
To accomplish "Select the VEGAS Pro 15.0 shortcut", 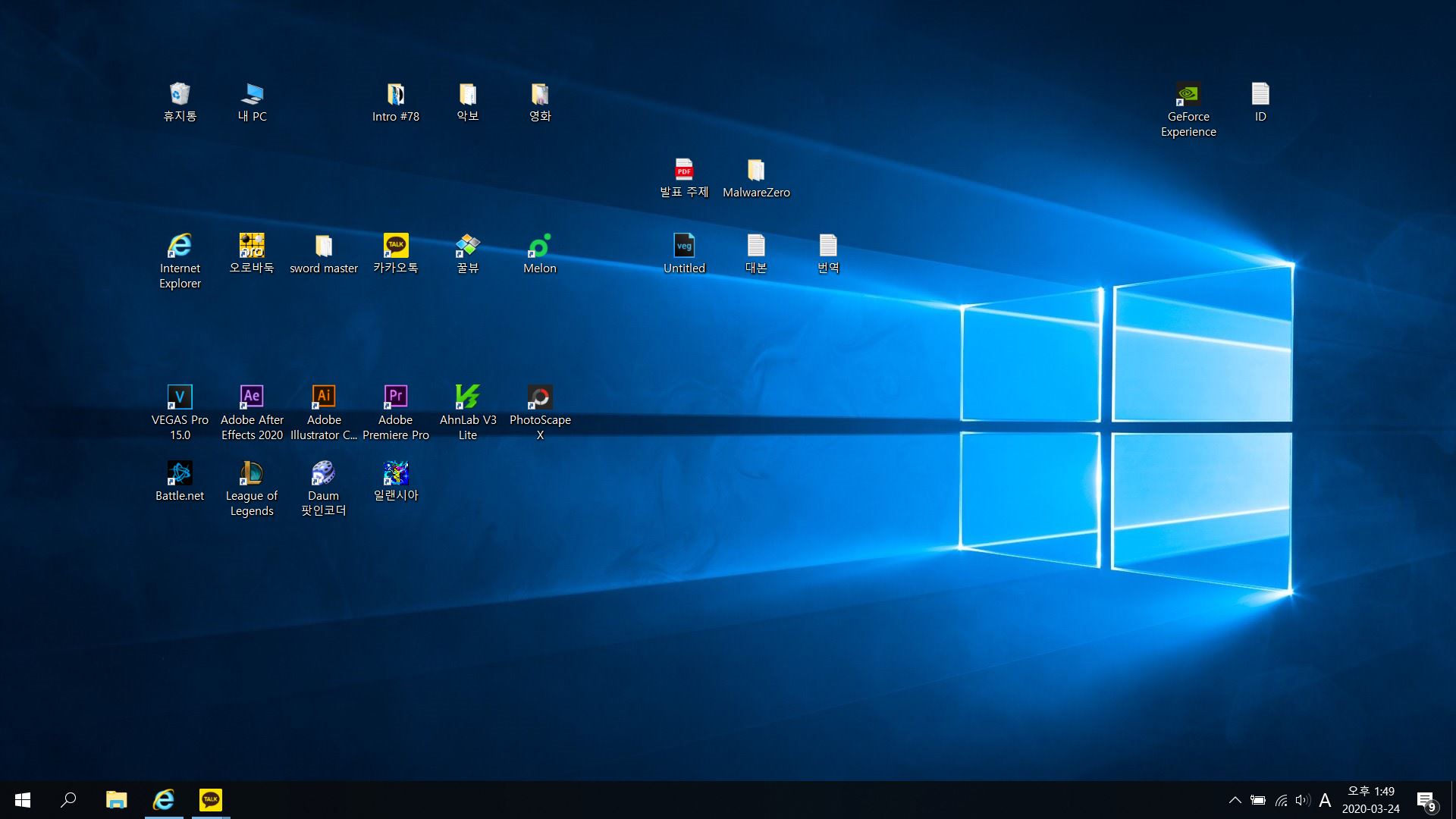I will click(180, 413).
